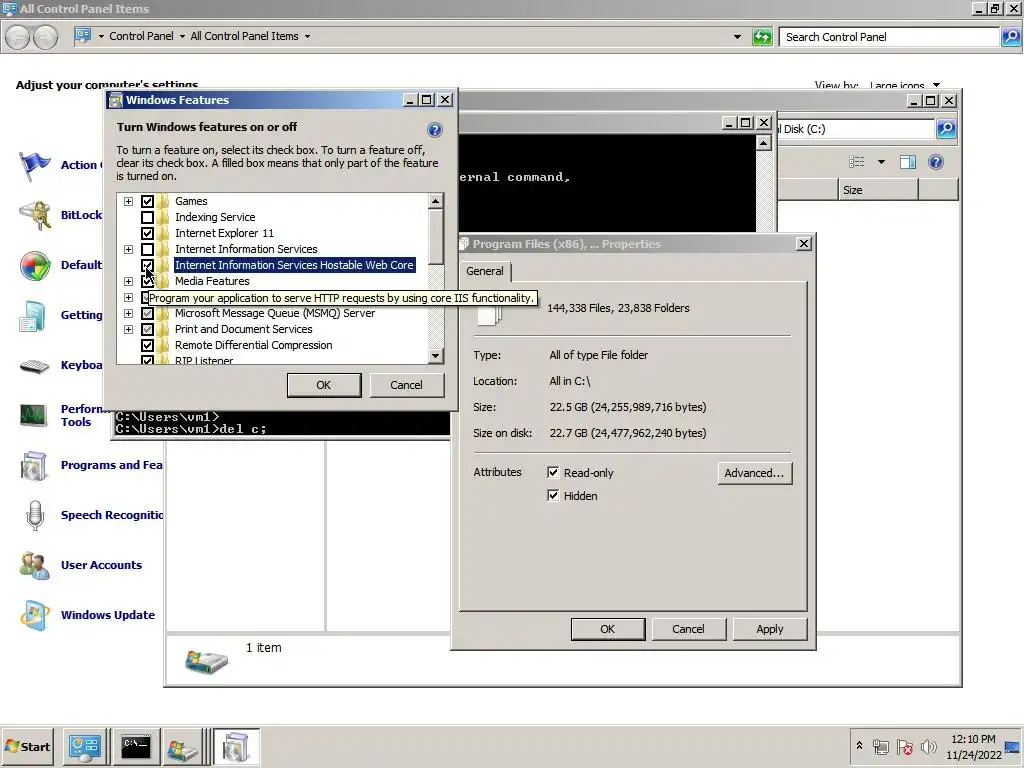Open the Keyboard icon
Screen dimensions: 1024x768
[x=35, y=366]
